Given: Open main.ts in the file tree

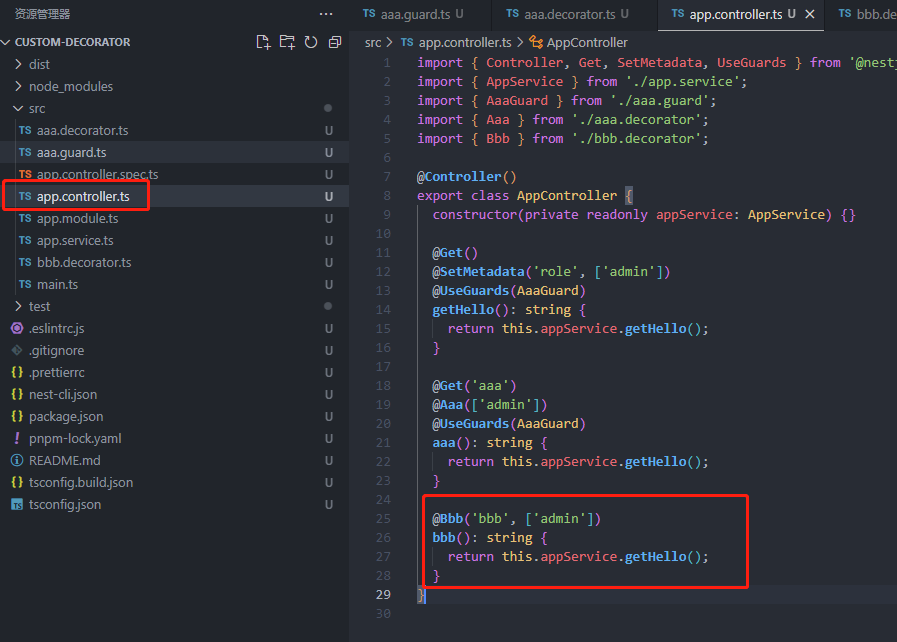Looking at the screenshot, I should point(174,284).
